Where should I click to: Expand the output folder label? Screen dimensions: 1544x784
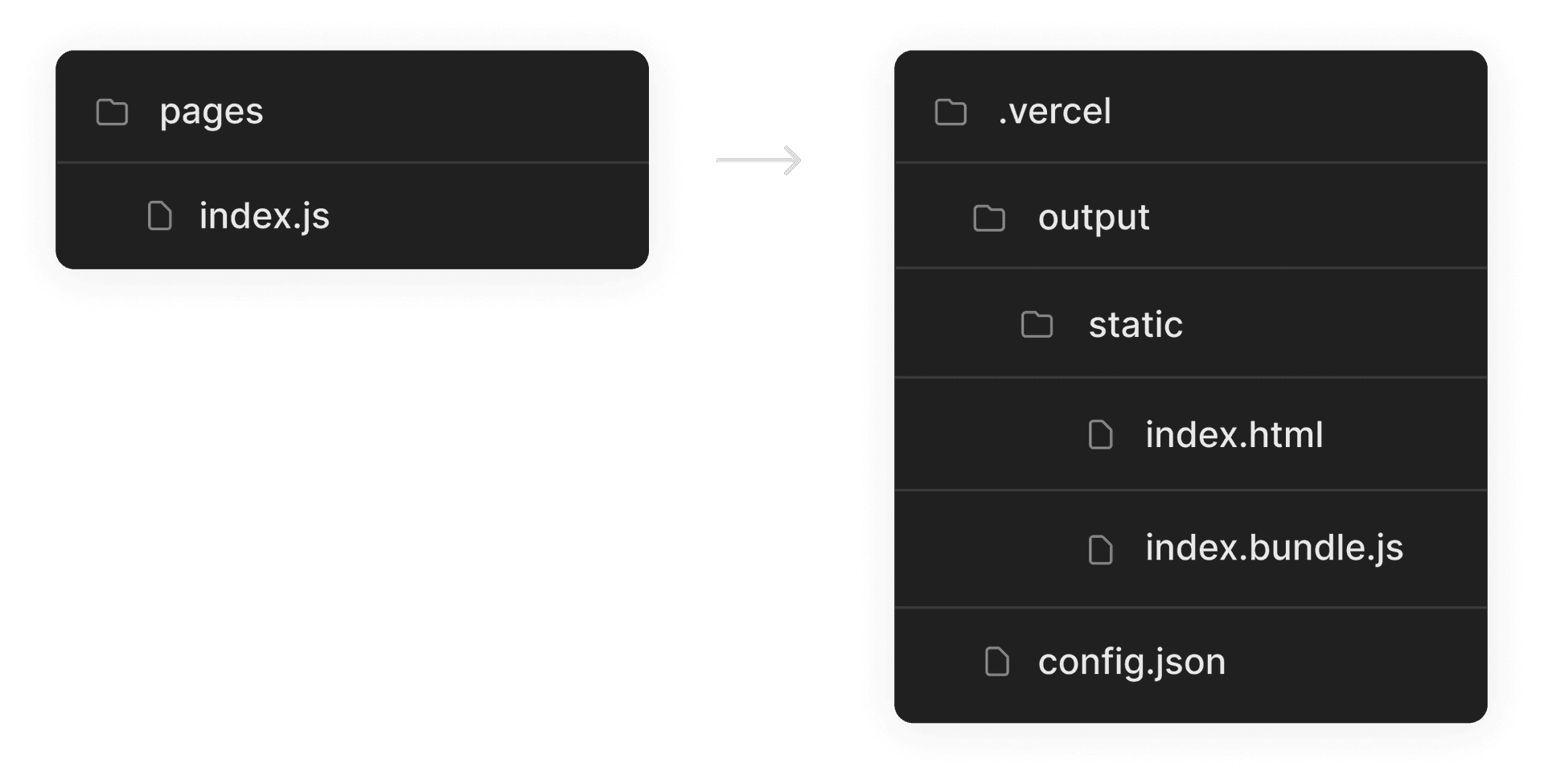[1094, 218]
